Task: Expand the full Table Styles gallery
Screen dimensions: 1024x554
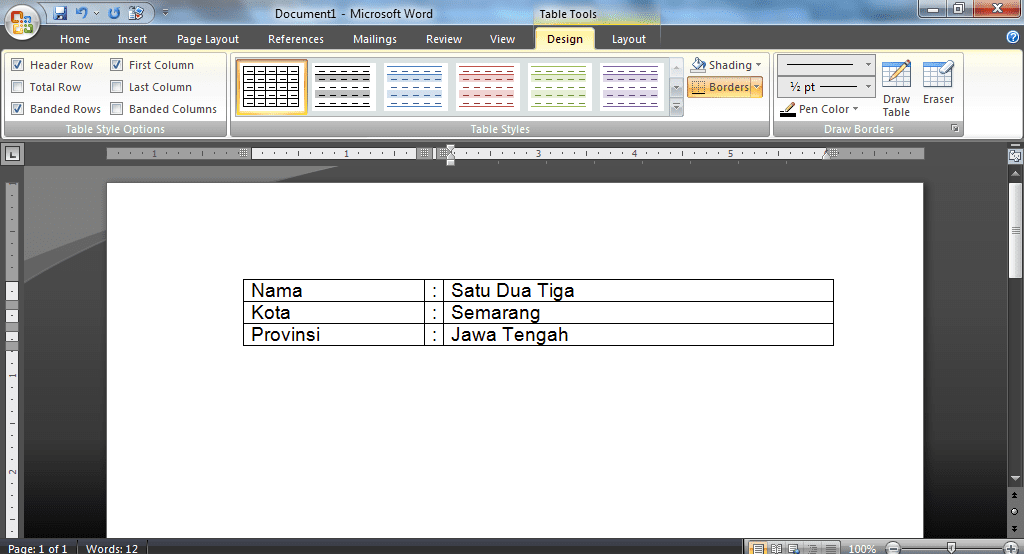Action: coord(677,106)
